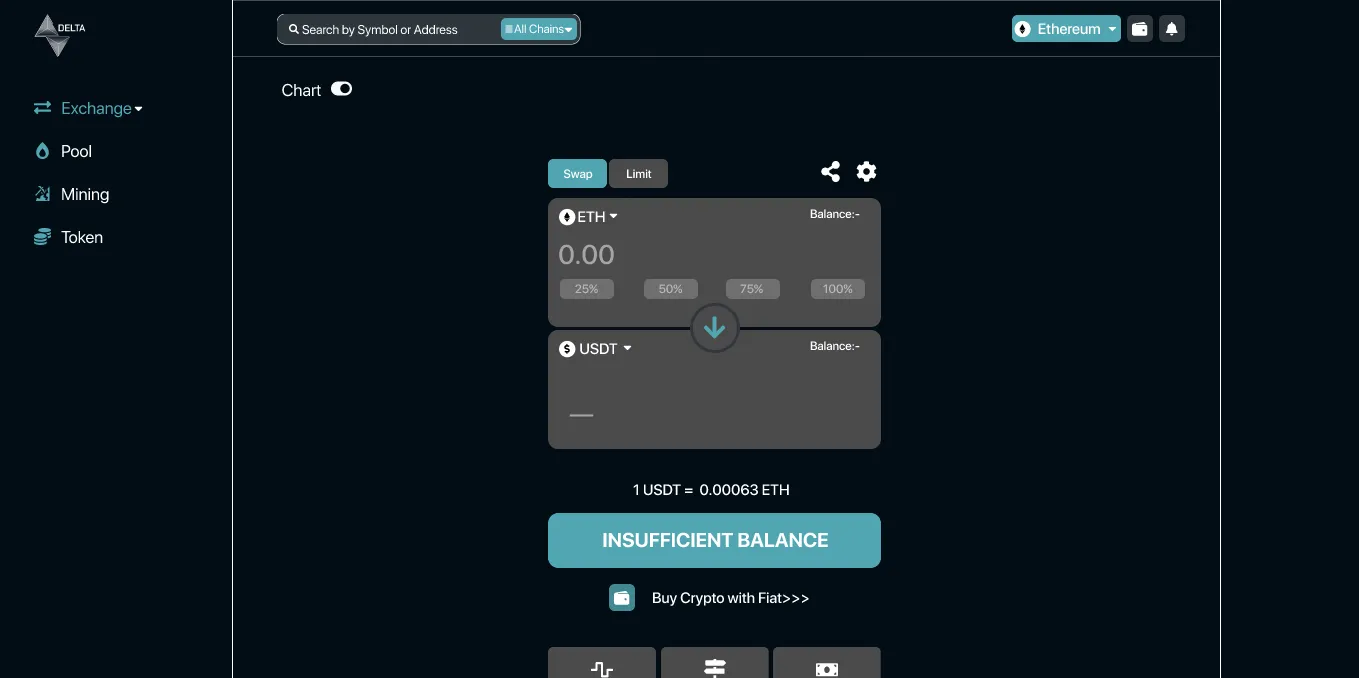This screenshot has width=1359, height=678.
Task: Click the ETH token logo
Action: 566,217
